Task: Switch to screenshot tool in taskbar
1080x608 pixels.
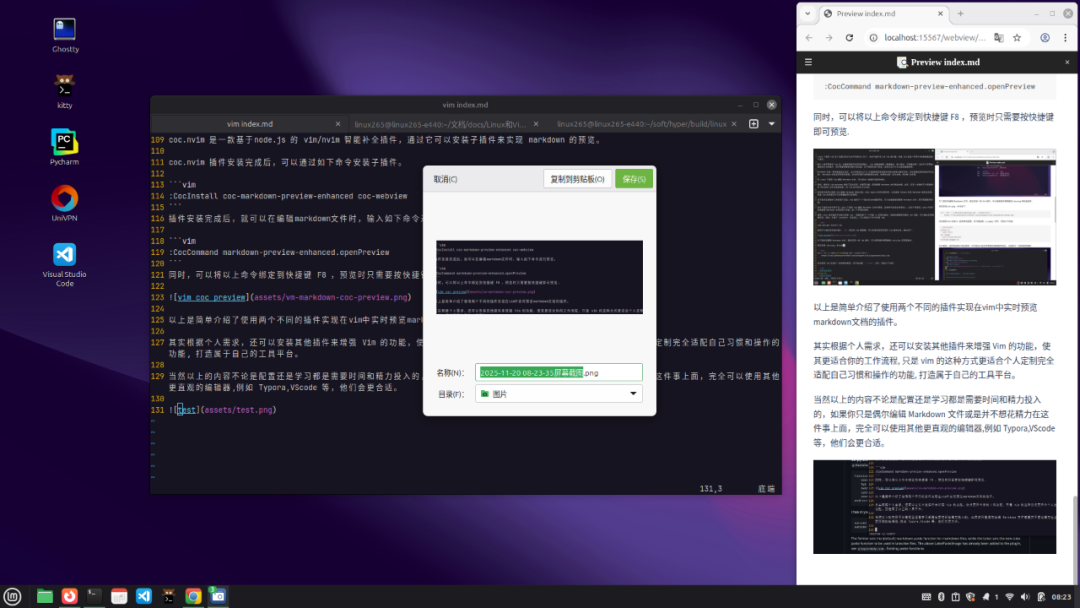Action: [218, 596]
